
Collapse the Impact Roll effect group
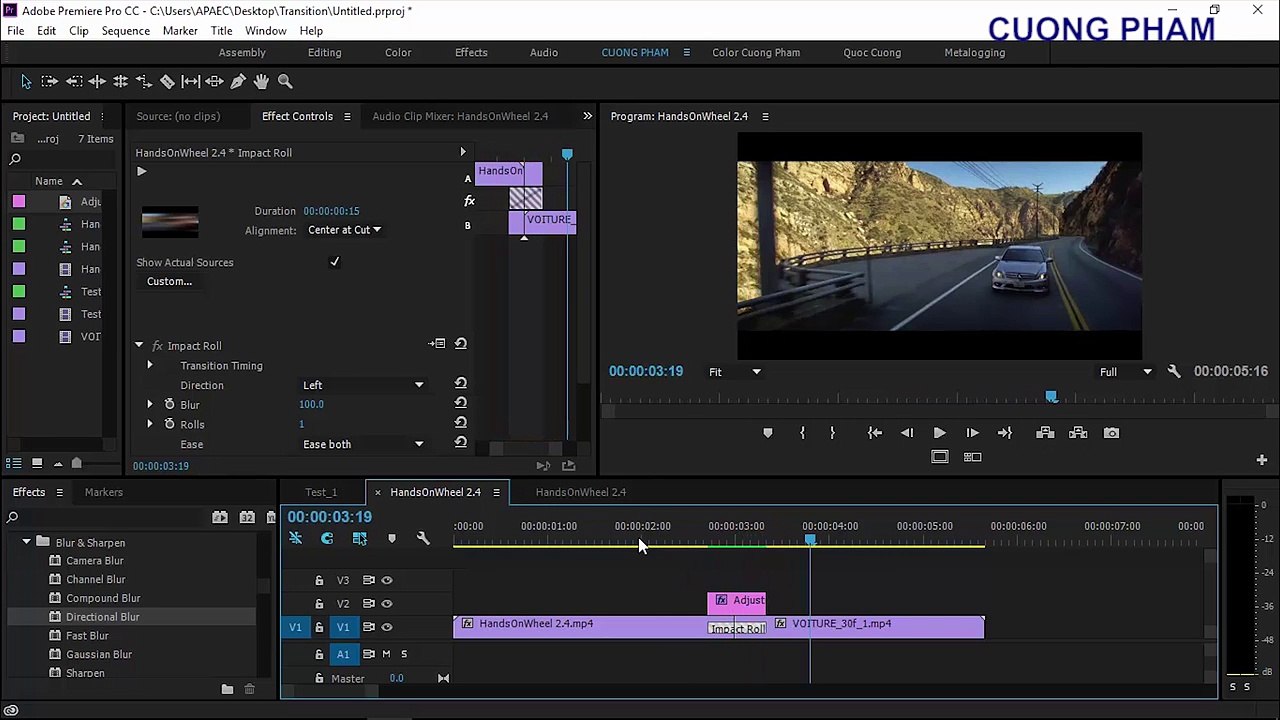coord(139,345)
